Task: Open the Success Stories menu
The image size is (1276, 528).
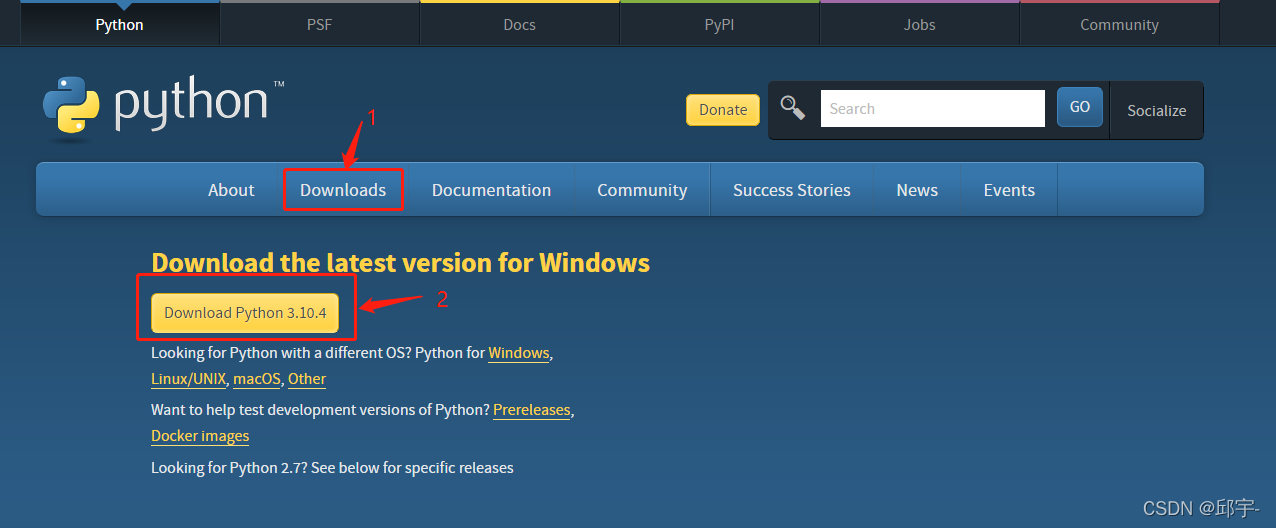Action: [x=792, y=190]
